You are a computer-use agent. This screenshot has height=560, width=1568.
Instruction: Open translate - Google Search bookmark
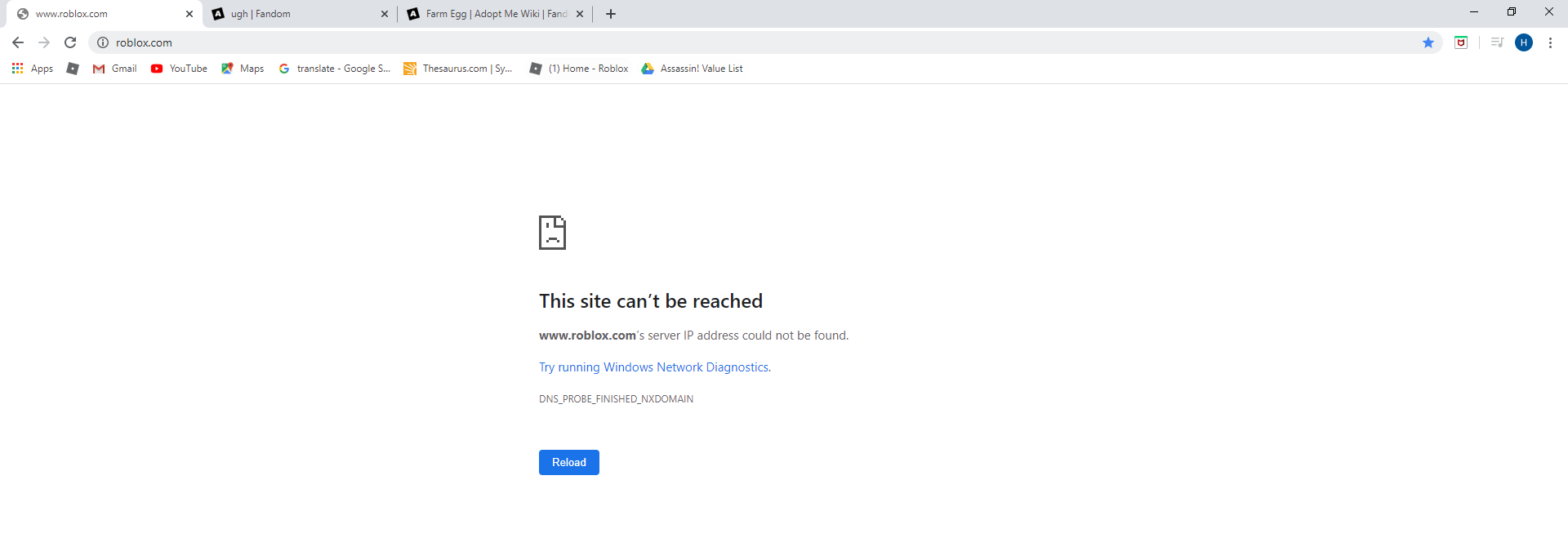[335, 69]
